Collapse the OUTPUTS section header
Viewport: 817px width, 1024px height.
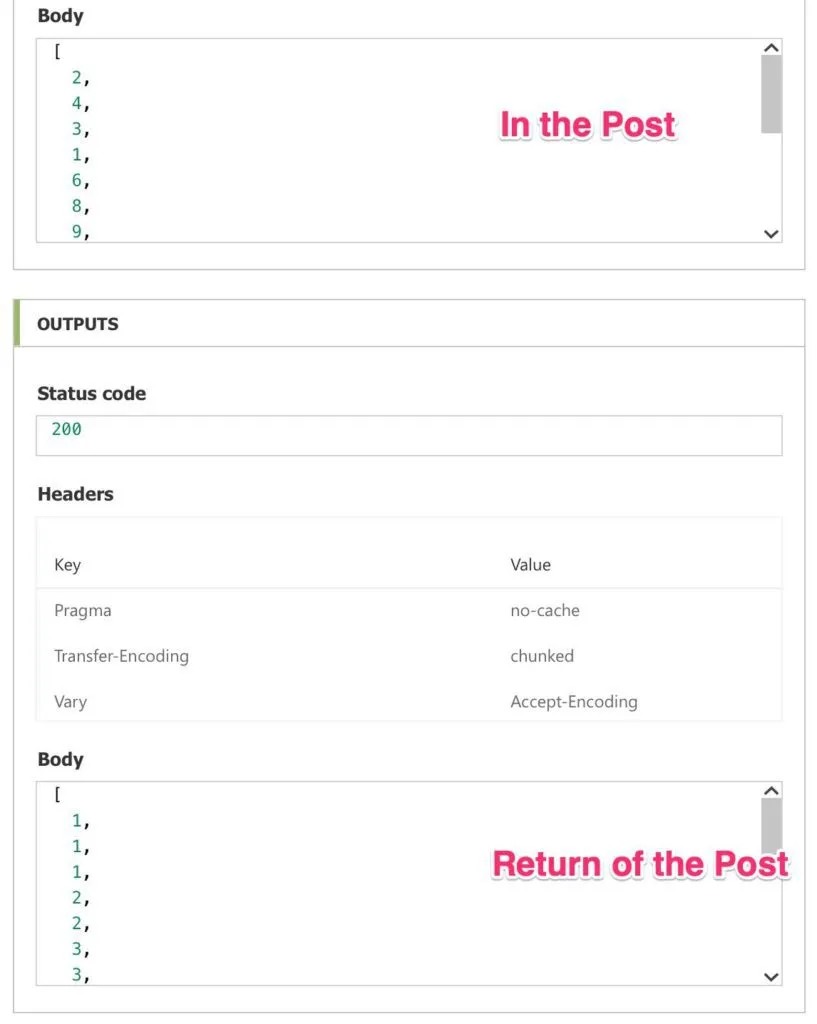(x=78, y=324)
